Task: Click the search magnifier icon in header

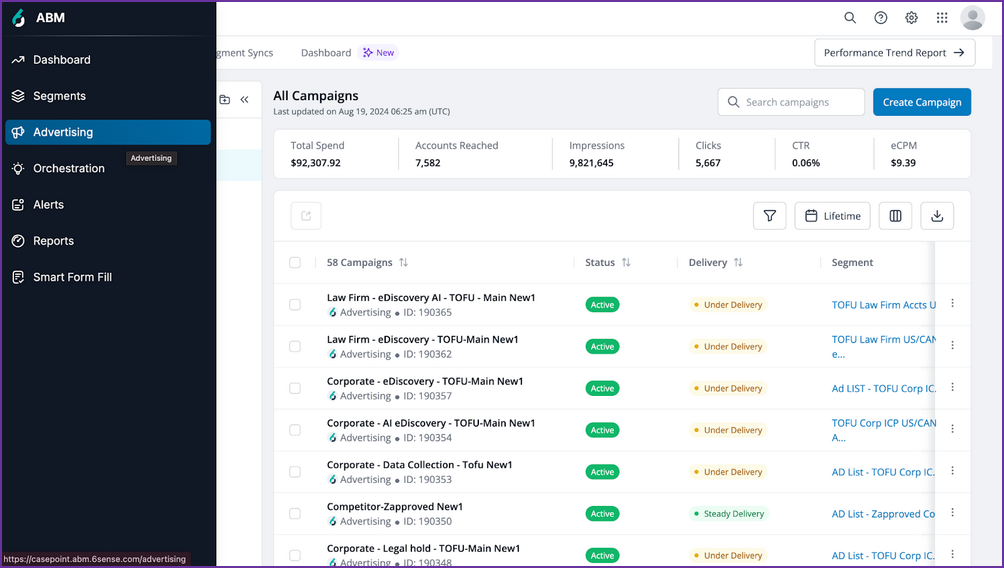Action: click(x=850, y=18)
